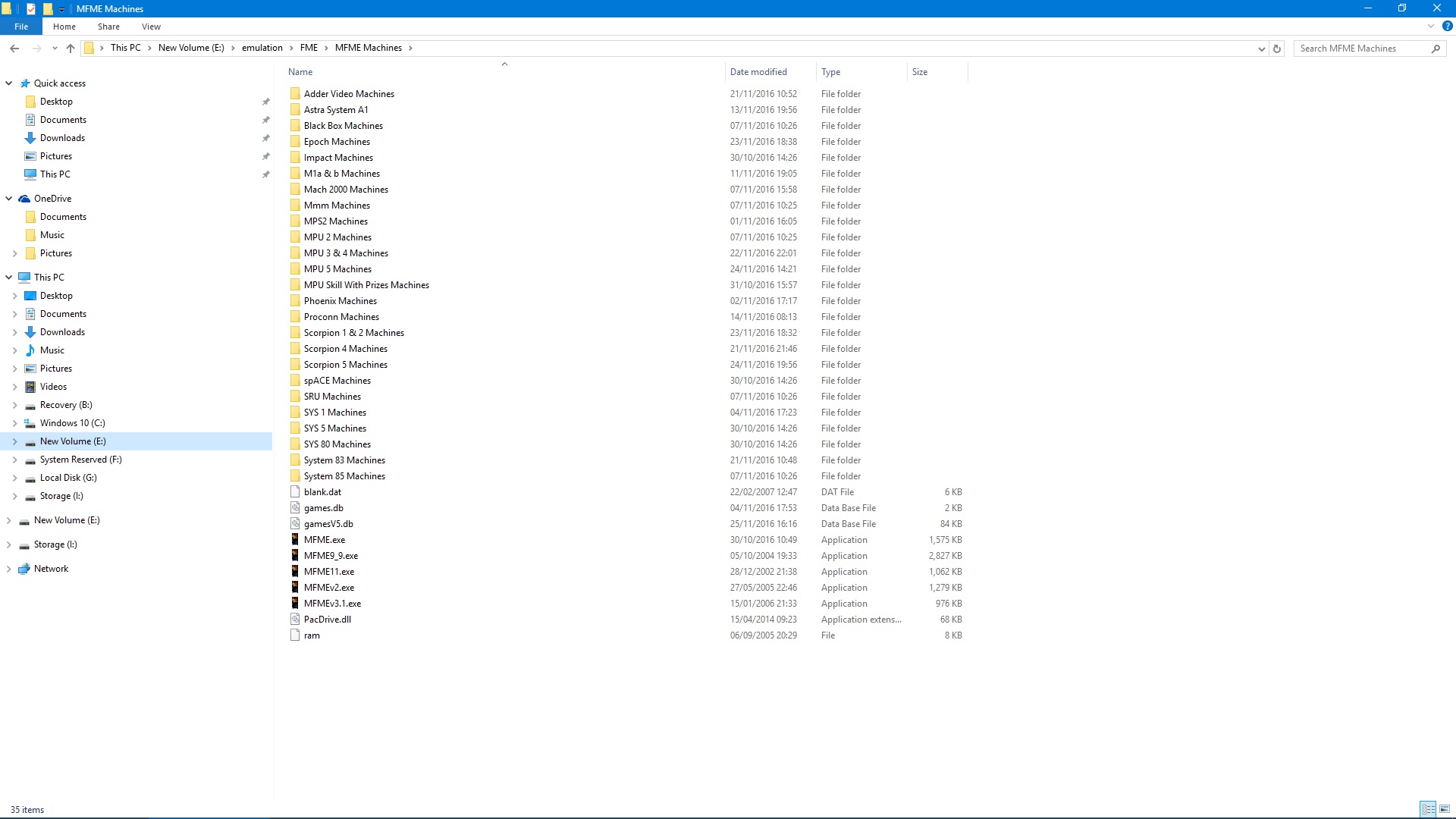
Task: Switch to the View ribbon tab
Action: 151,27
